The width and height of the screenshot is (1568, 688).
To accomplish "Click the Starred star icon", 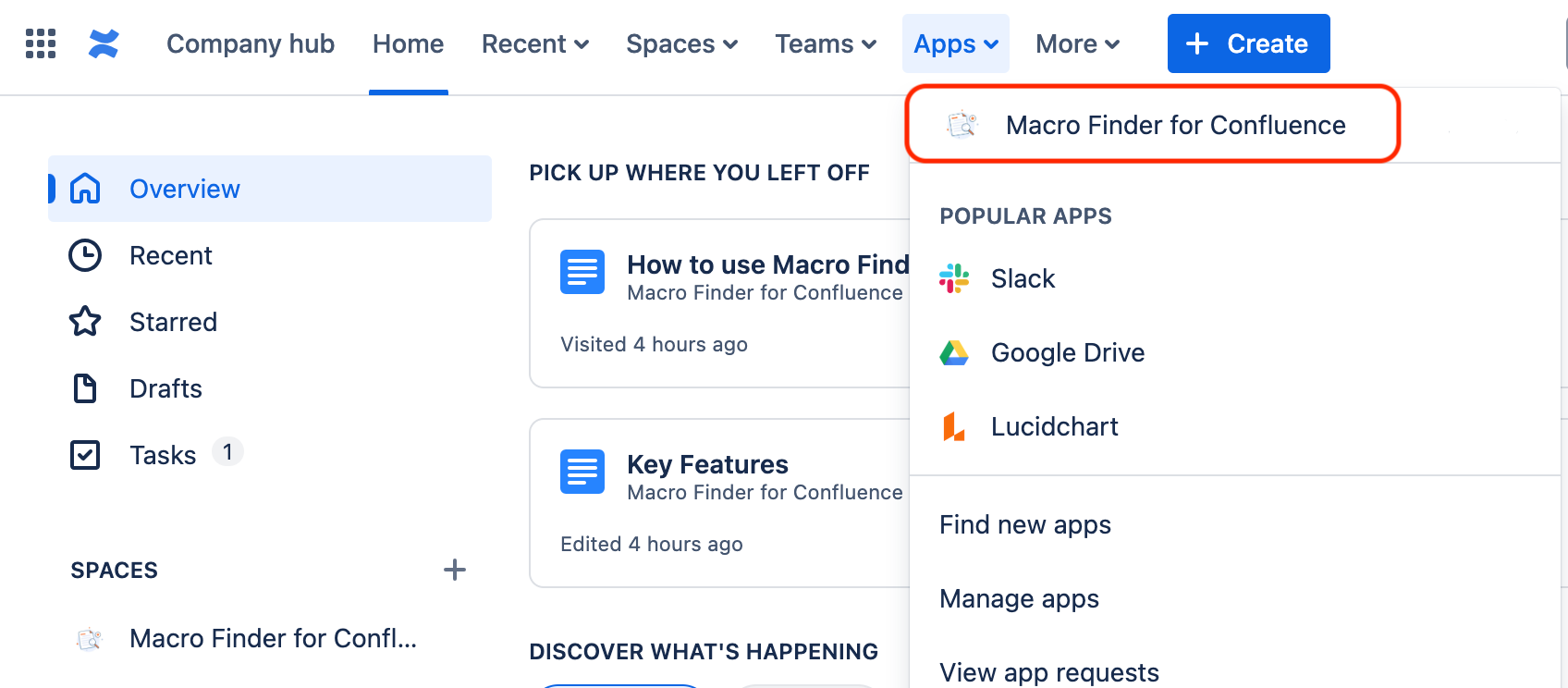I will pos(85,322).
